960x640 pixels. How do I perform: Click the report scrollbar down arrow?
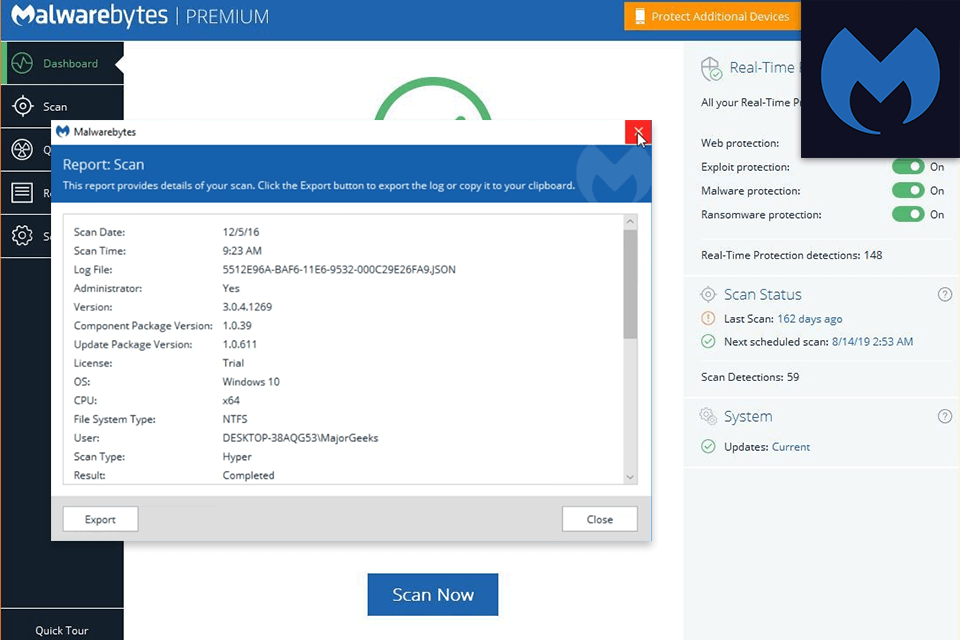click(630, 477)
